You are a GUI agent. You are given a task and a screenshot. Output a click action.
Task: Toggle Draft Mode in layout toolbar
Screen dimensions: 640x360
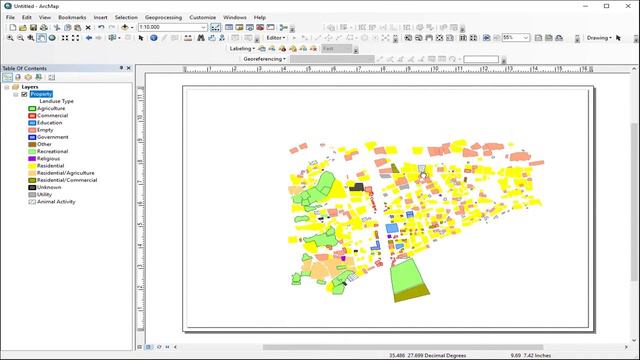click(538, 38)
